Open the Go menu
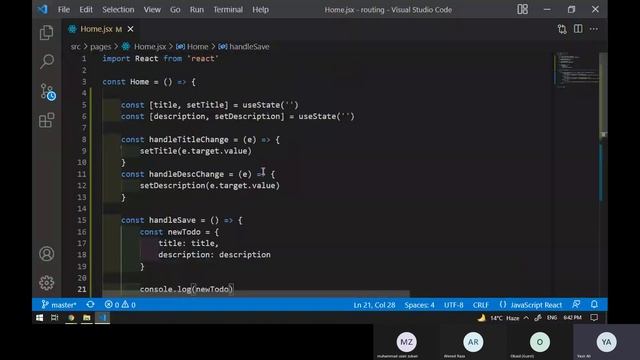The image size is (640, 360). tap(175, 9)
